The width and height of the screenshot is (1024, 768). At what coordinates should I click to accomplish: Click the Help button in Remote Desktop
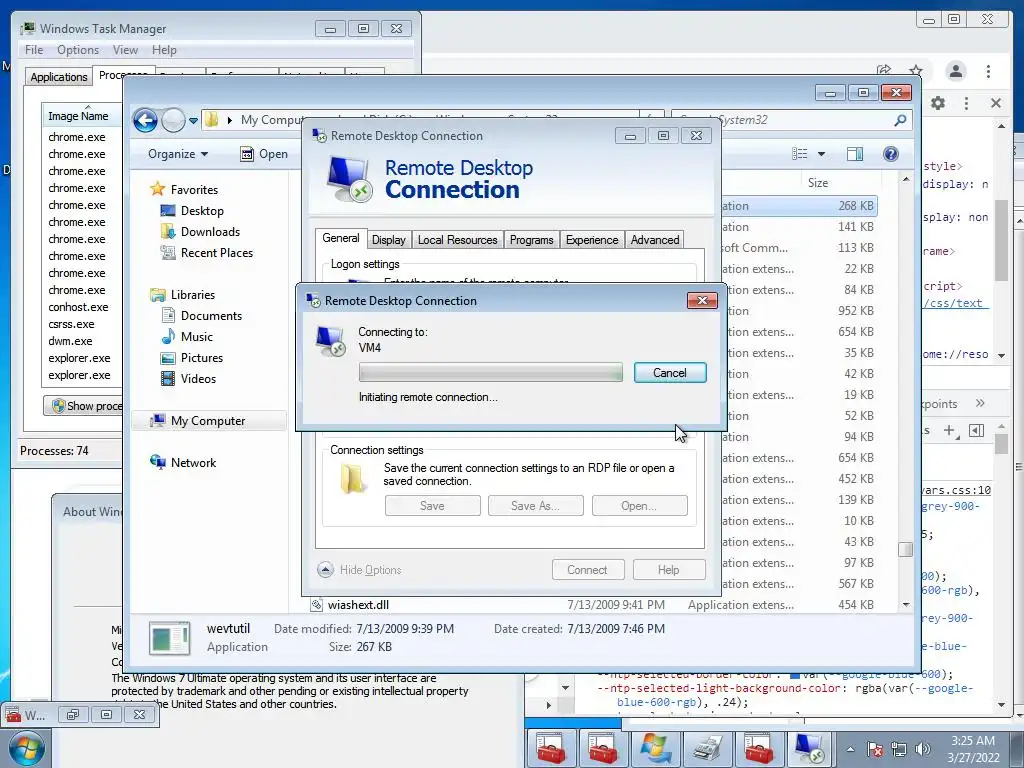click(x=669, y=569)
